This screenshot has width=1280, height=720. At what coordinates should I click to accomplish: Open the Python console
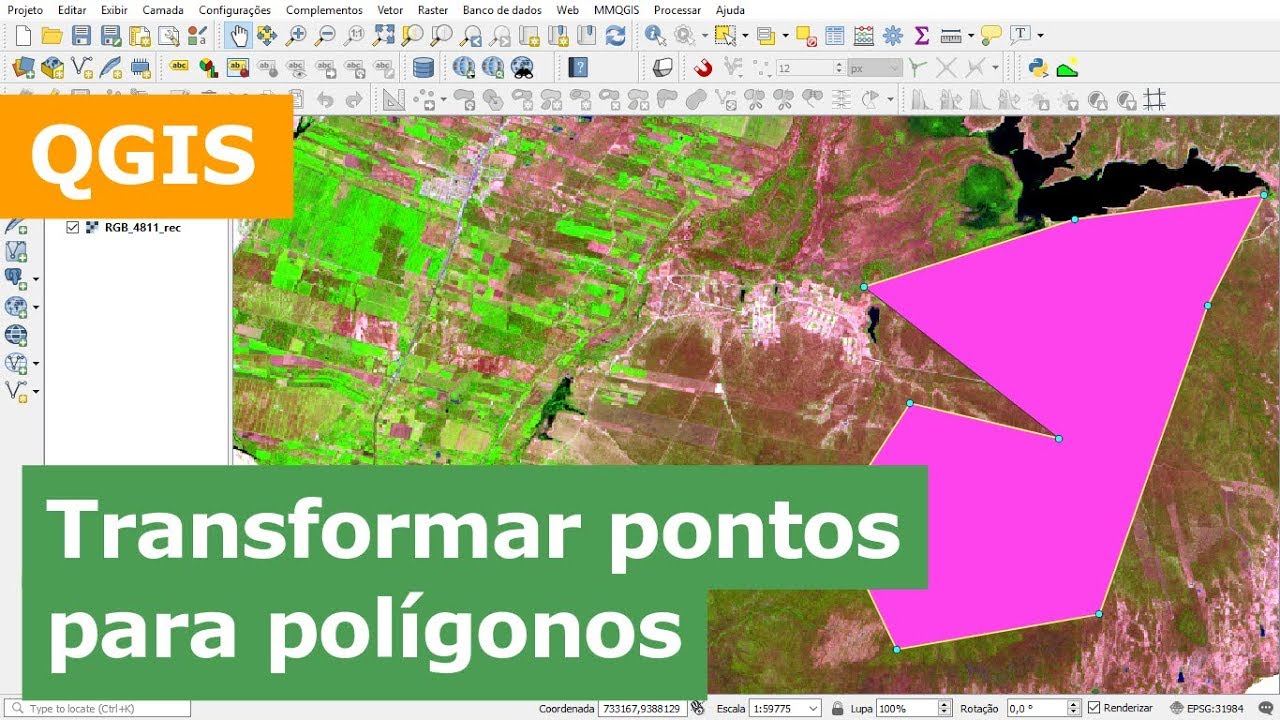pyautogui.click(x=1038, y=68)
